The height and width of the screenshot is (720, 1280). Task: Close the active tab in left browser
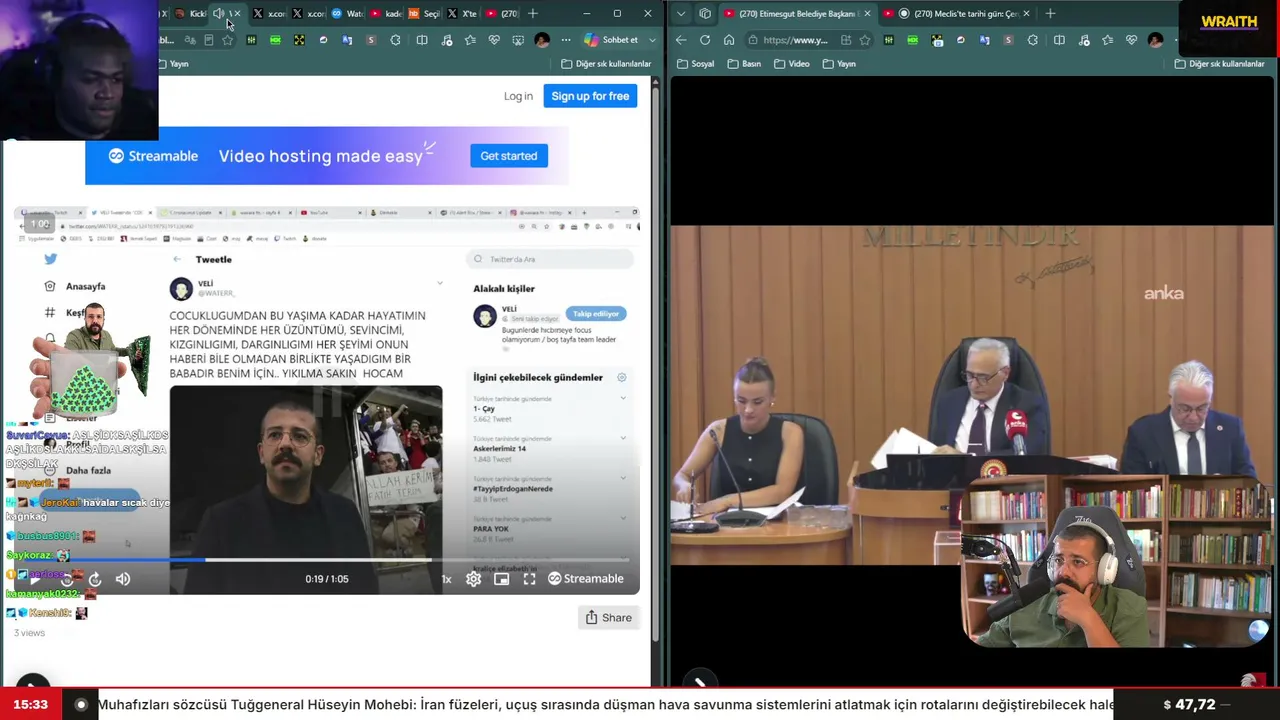point(236,14)
